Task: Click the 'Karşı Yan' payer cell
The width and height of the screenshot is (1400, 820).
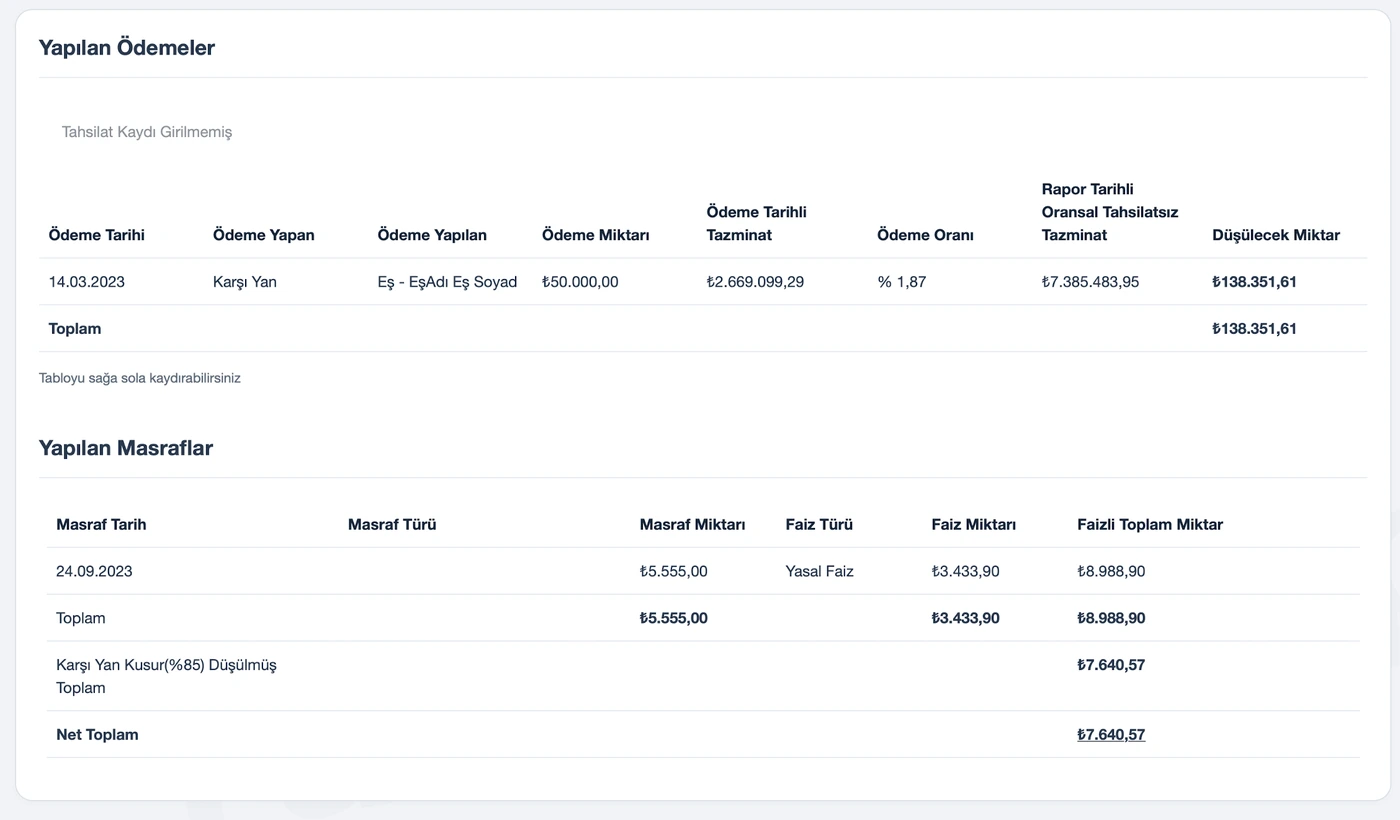Action: [245, 282]
